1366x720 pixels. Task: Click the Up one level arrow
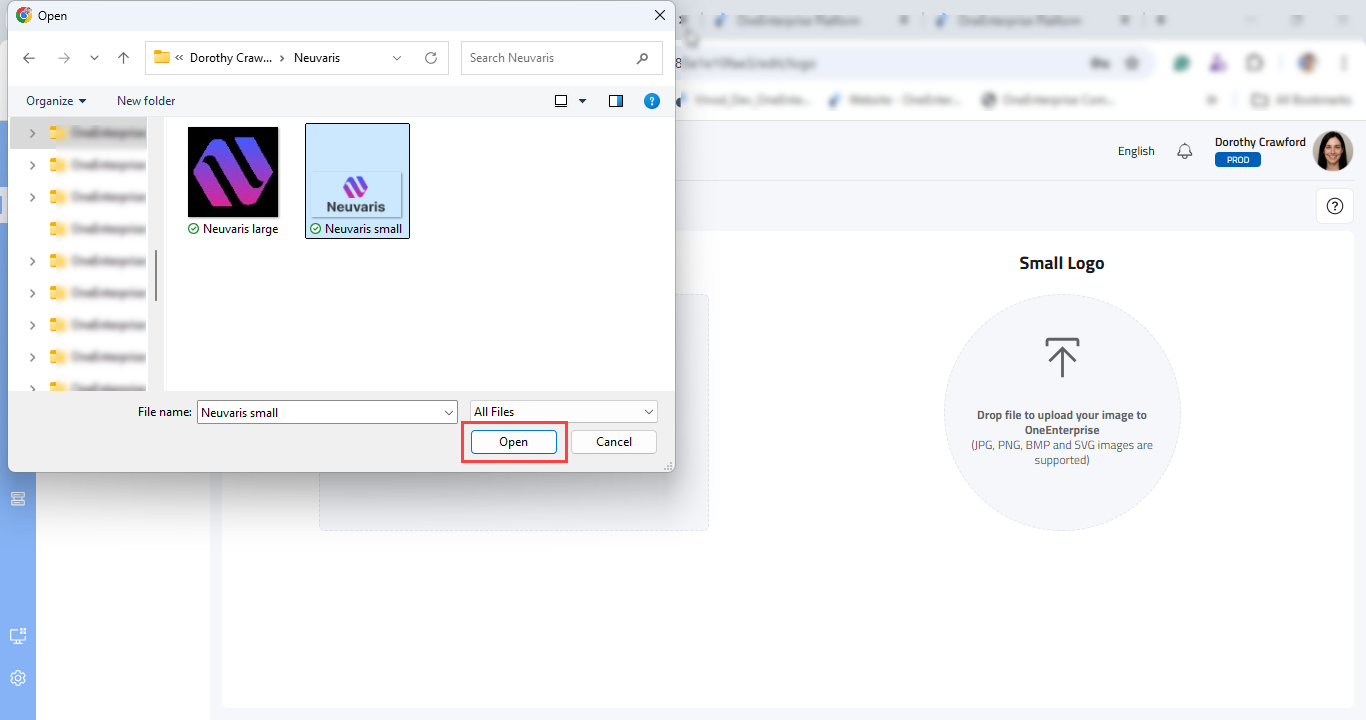(x=123, y=58)
